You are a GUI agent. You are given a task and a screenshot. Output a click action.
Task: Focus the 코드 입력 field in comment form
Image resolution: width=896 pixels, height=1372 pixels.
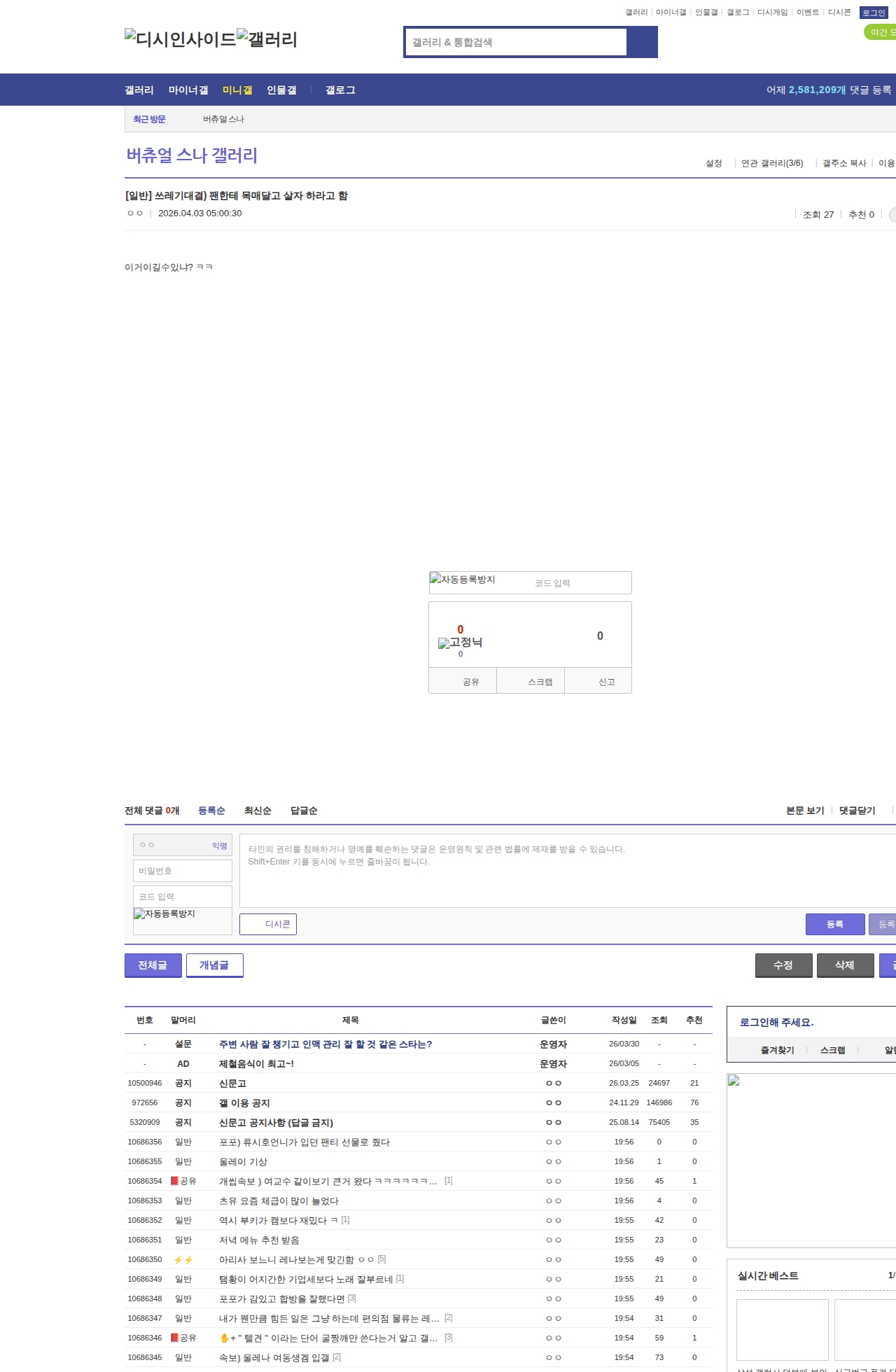183,897
